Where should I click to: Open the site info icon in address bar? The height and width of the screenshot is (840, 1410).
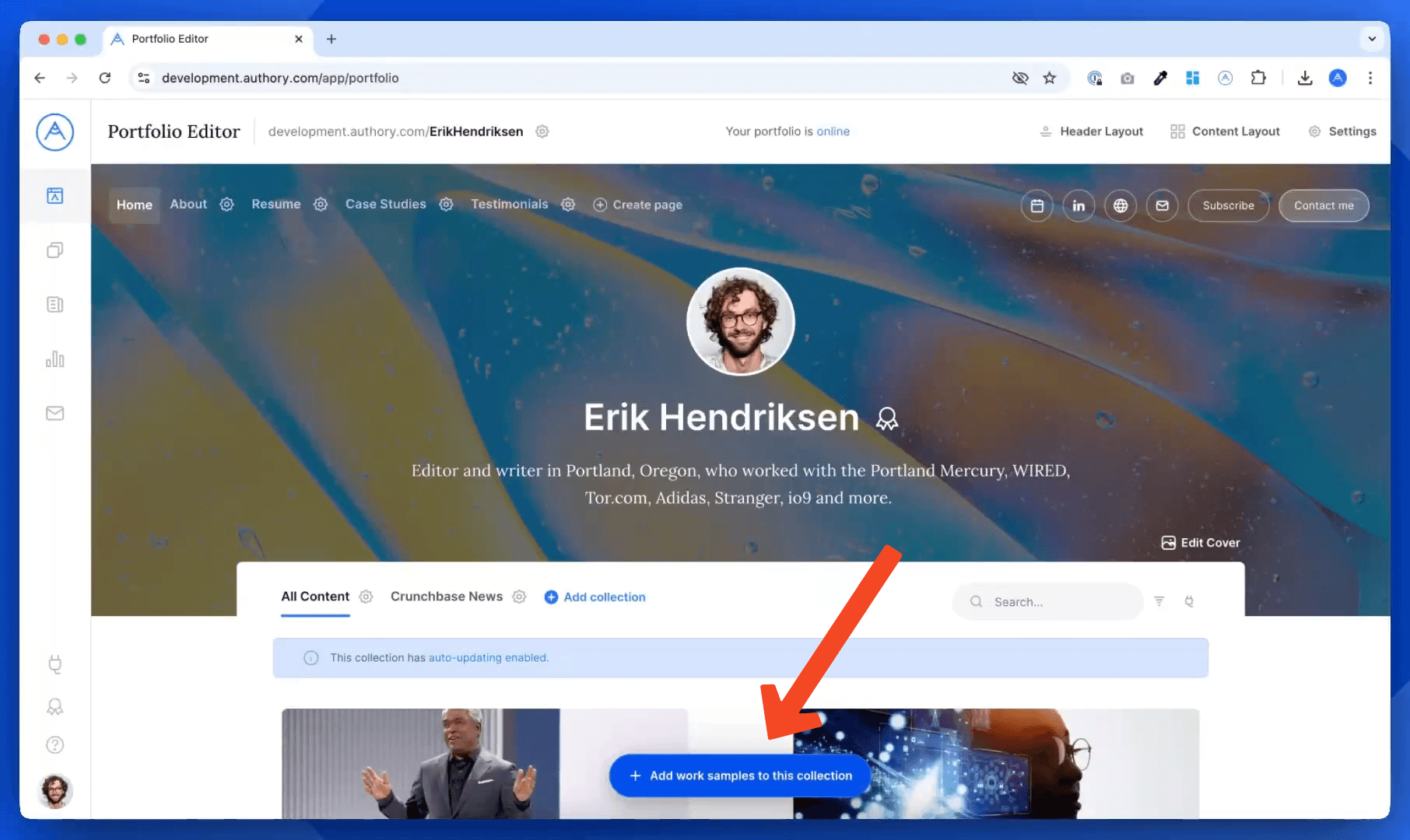tap(144, 78)
